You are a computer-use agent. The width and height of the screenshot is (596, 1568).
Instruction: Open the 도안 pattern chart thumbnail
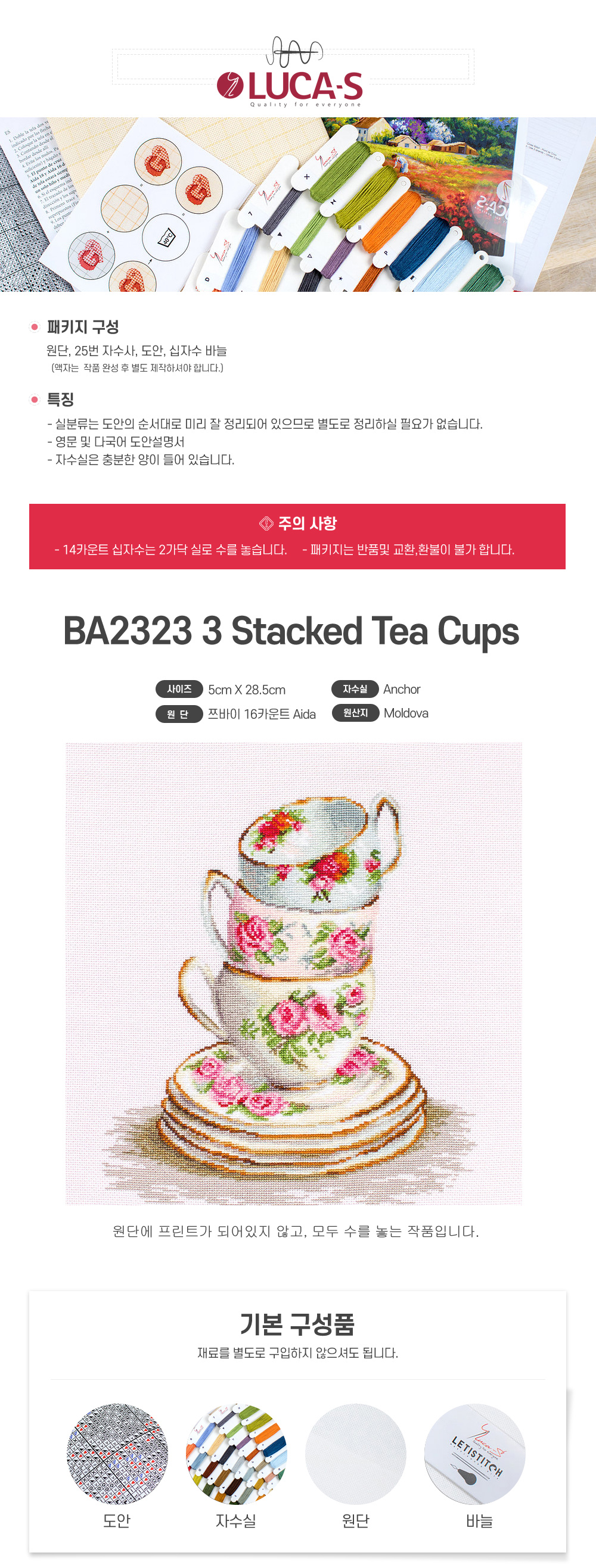point(117,1454)
